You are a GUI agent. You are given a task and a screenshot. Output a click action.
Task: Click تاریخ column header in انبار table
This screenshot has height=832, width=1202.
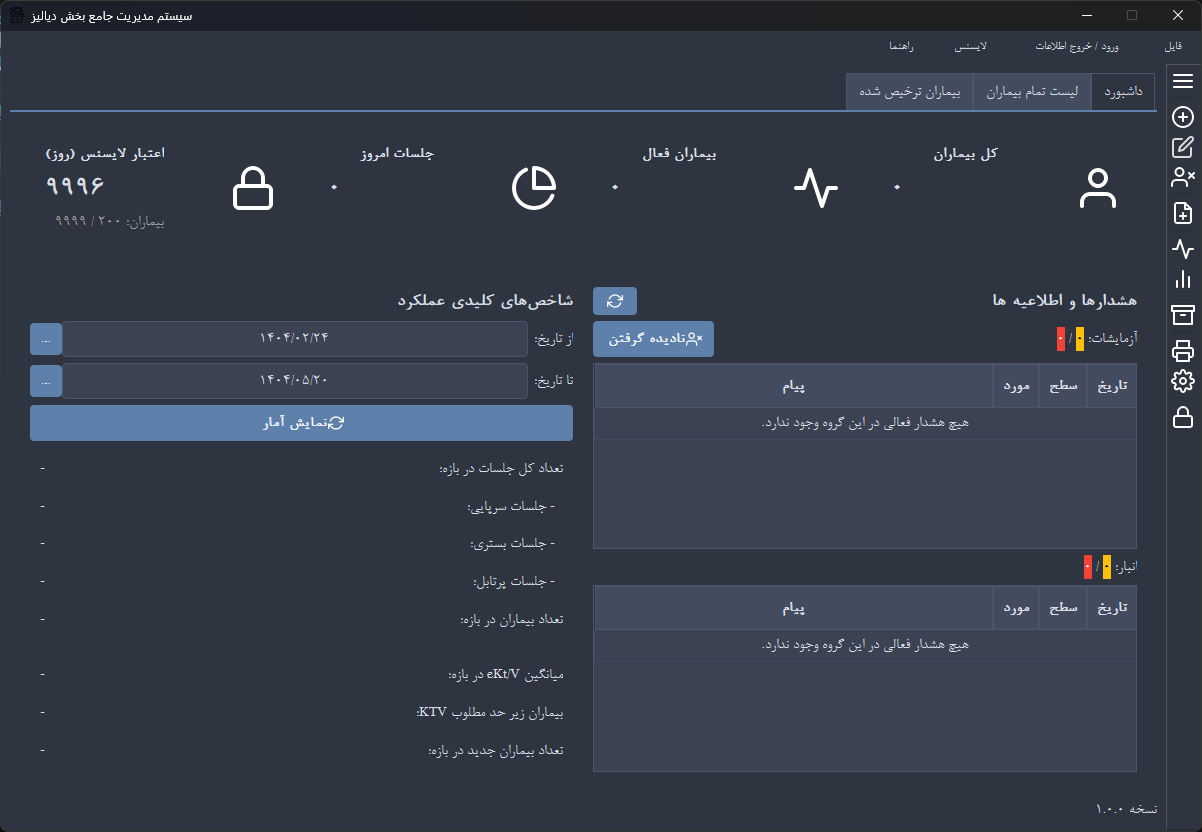(1112, 608)
